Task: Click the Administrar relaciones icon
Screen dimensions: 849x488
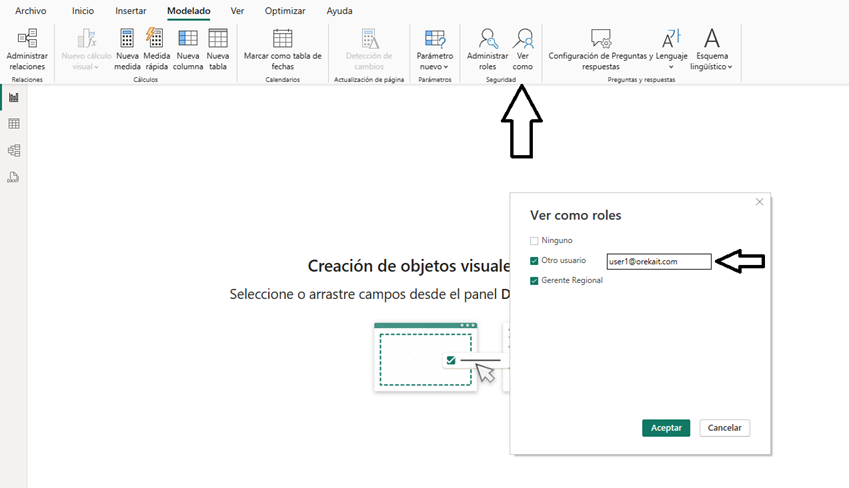Action: click(27, 39)
